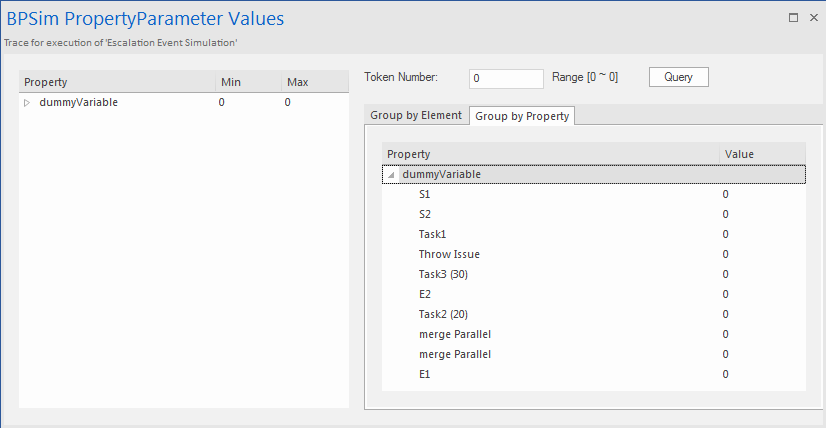
Task: Select the Group by Property tab
Action: [522, 116]
